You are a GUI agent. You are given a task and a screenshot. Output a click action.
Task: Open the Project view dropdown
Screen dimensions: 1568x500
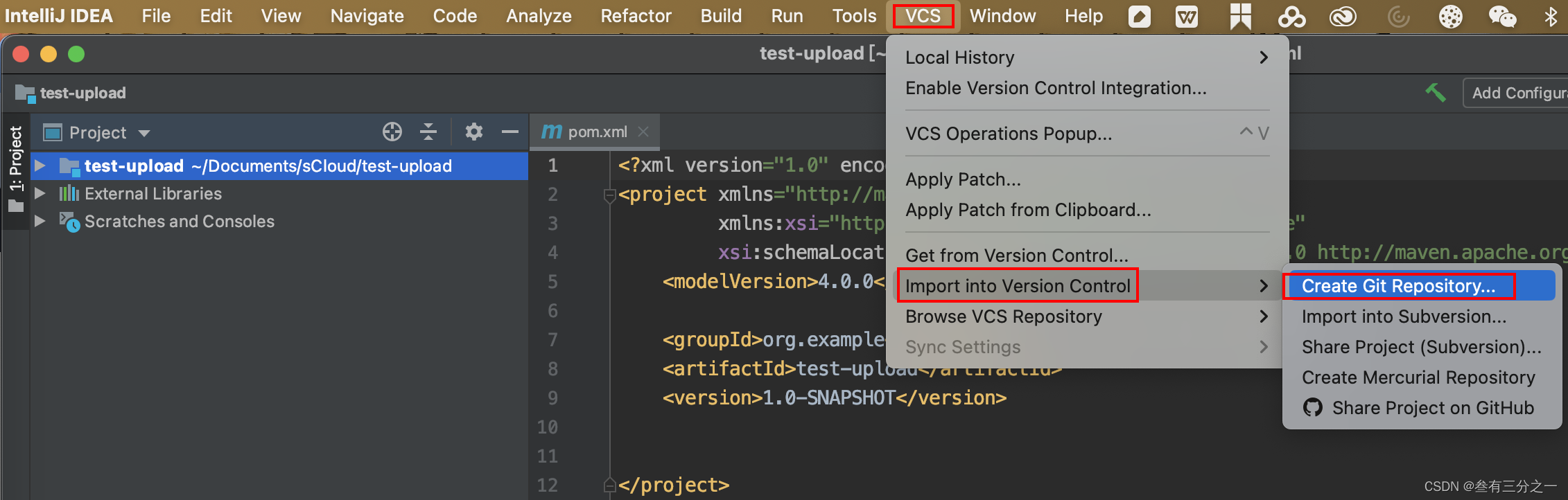(144, 133)
